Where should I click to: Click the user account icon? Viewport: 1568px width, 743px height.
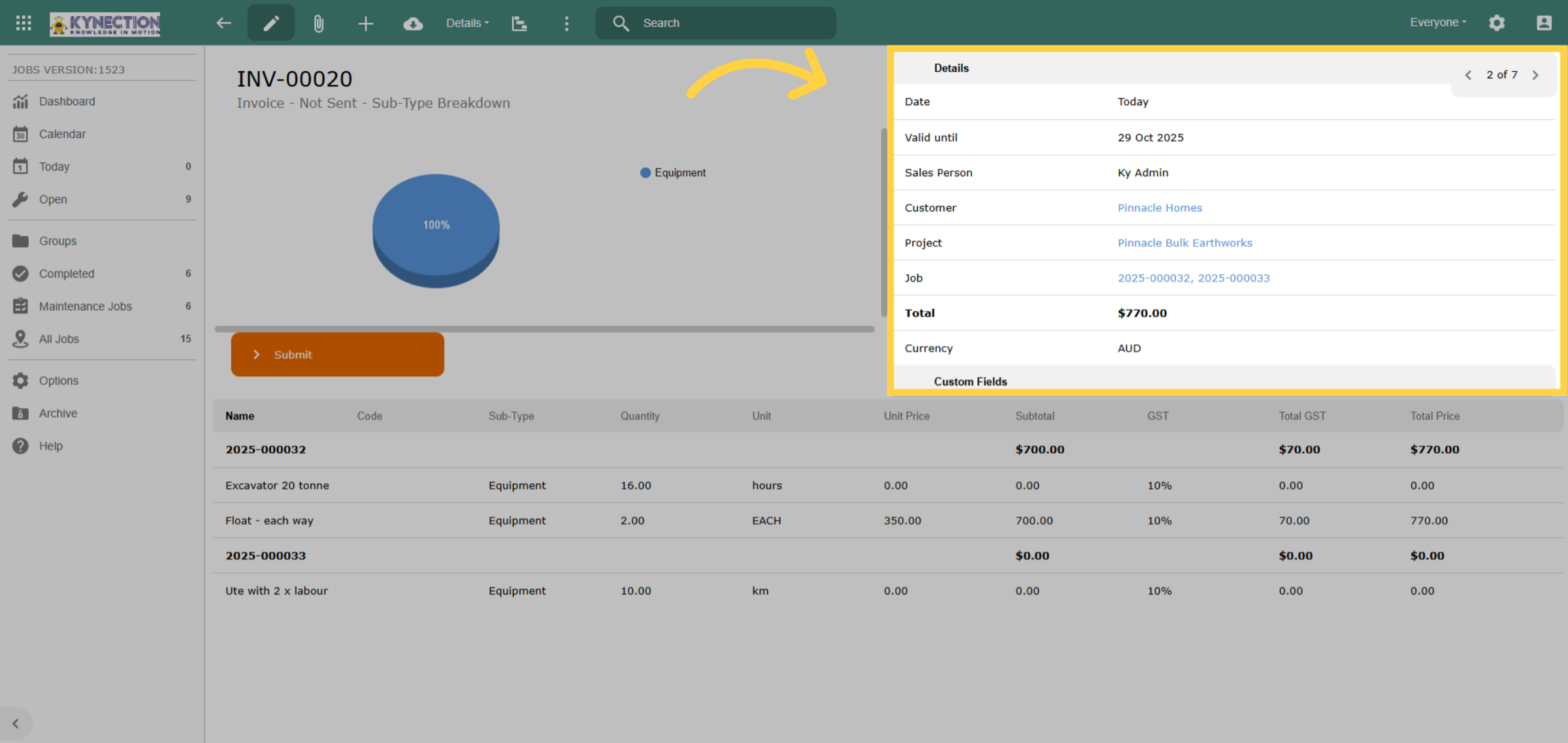[x=1544, y=23]
